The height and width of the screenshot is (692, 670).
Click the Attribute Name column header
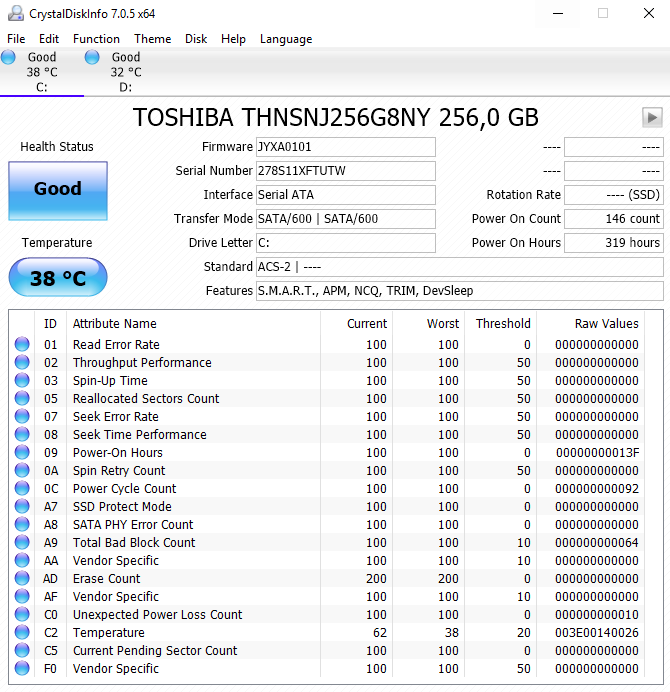(x=115, y=323)
